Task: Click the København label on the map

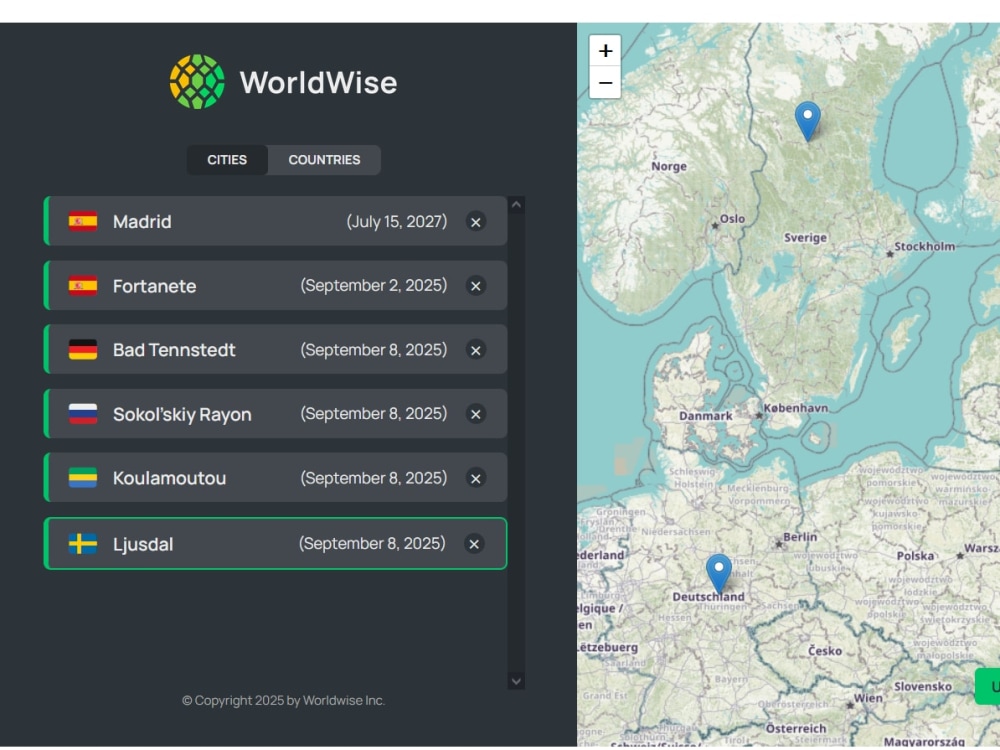Action: point(795,408)
